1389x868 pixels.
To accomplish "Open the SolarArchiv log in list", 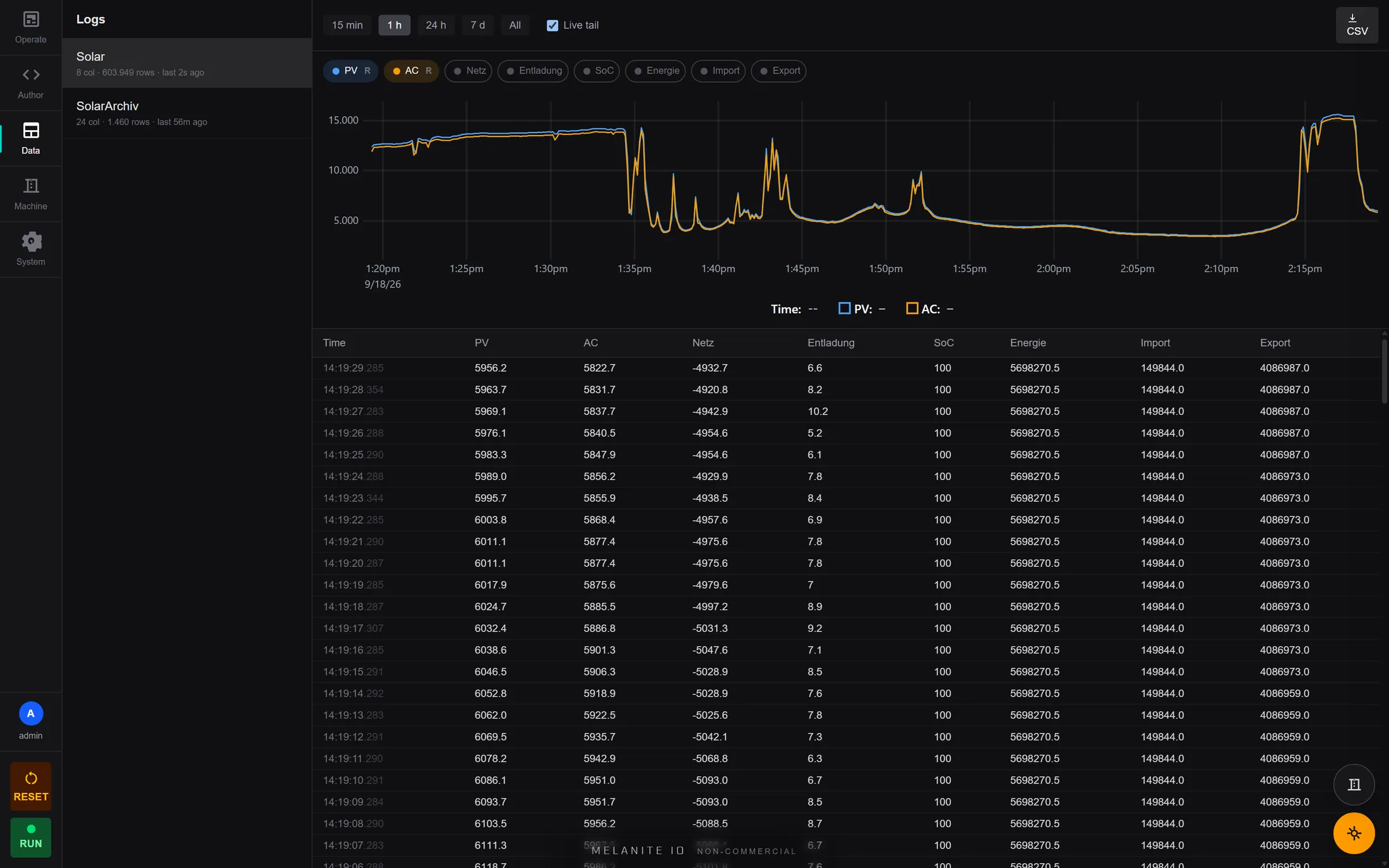I will point(187,113).
